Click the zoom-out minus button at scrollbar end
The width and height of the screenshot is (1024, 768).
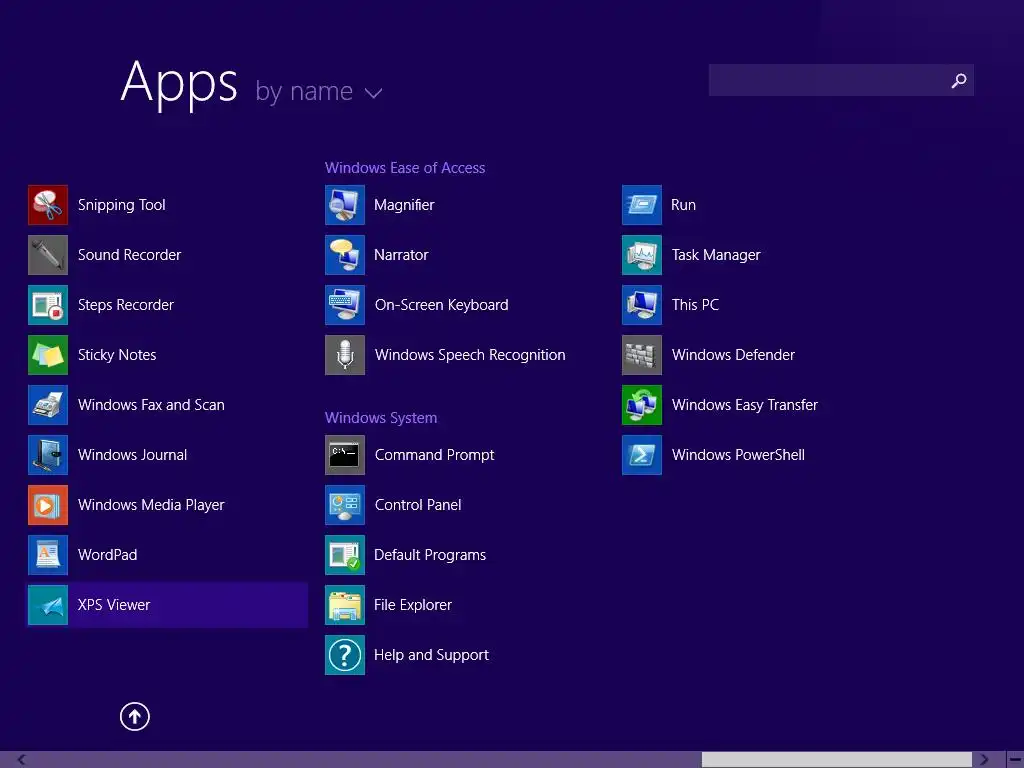click(x=1015, y=760)
